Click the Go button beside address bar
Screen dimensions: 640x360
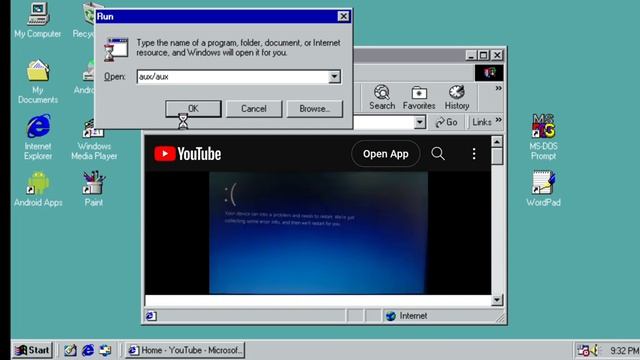(446, 122)
